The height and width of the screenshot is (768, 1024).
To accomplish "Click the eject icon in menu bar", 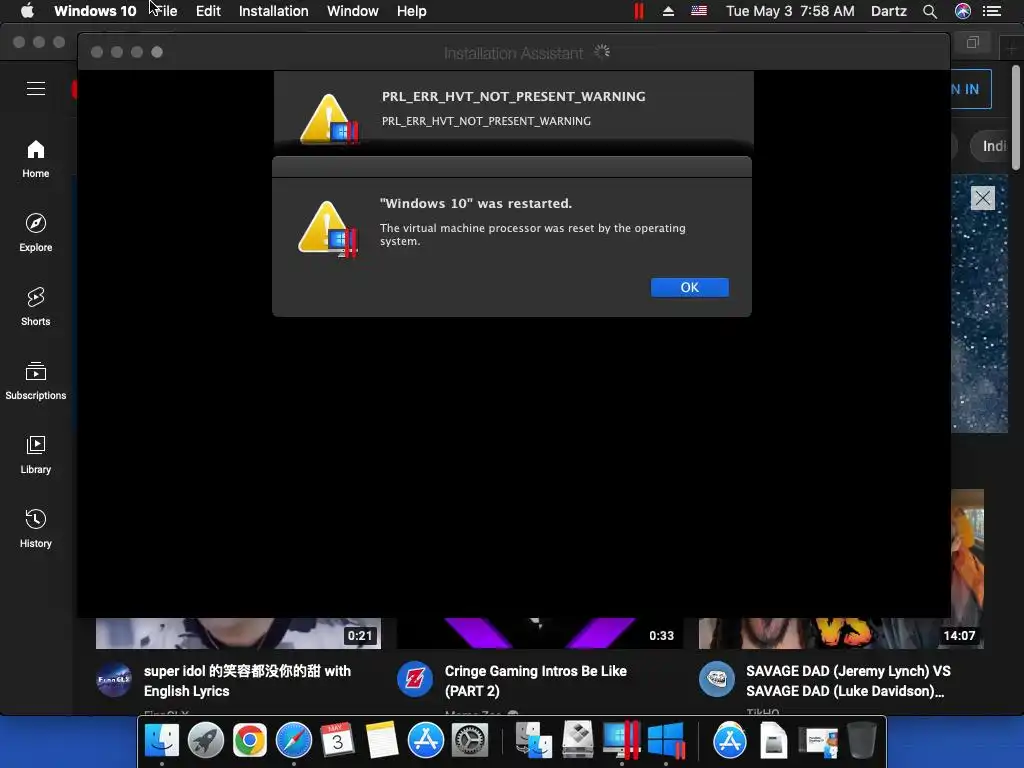I will pyautogui.click(x=668, y=11).
